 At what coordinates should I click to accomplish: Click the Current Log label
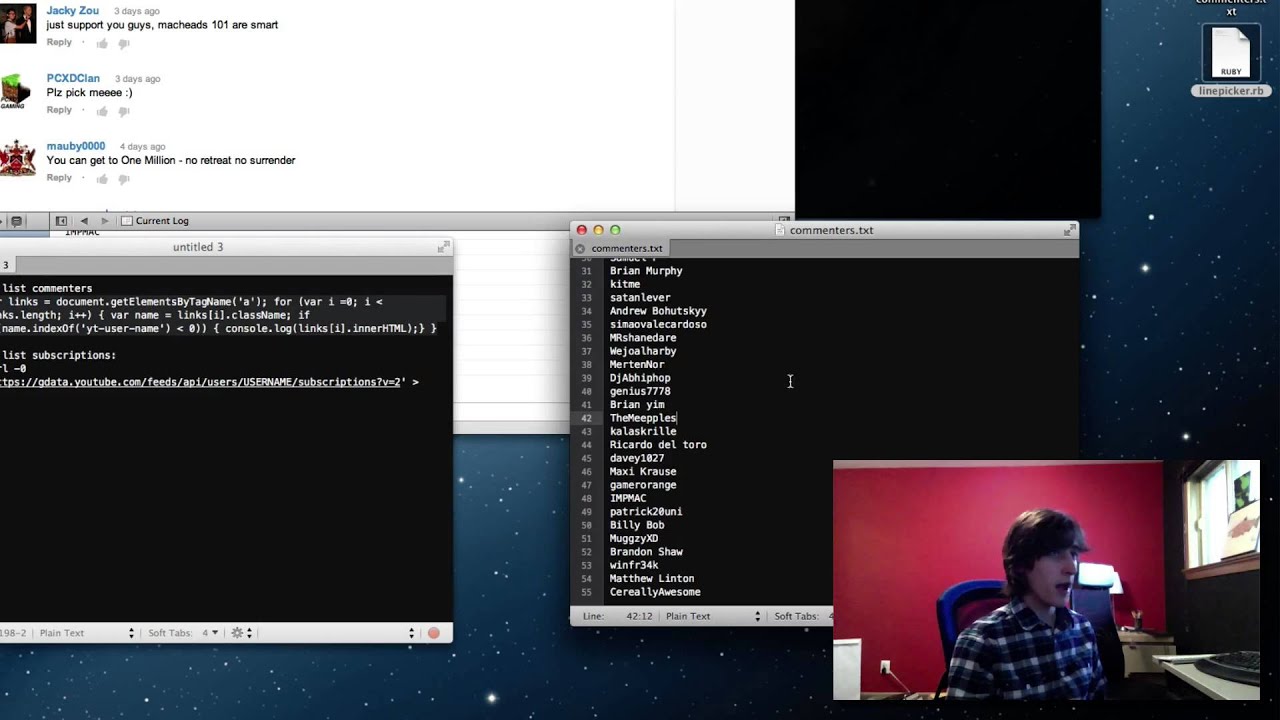click(x=162, y=221)
